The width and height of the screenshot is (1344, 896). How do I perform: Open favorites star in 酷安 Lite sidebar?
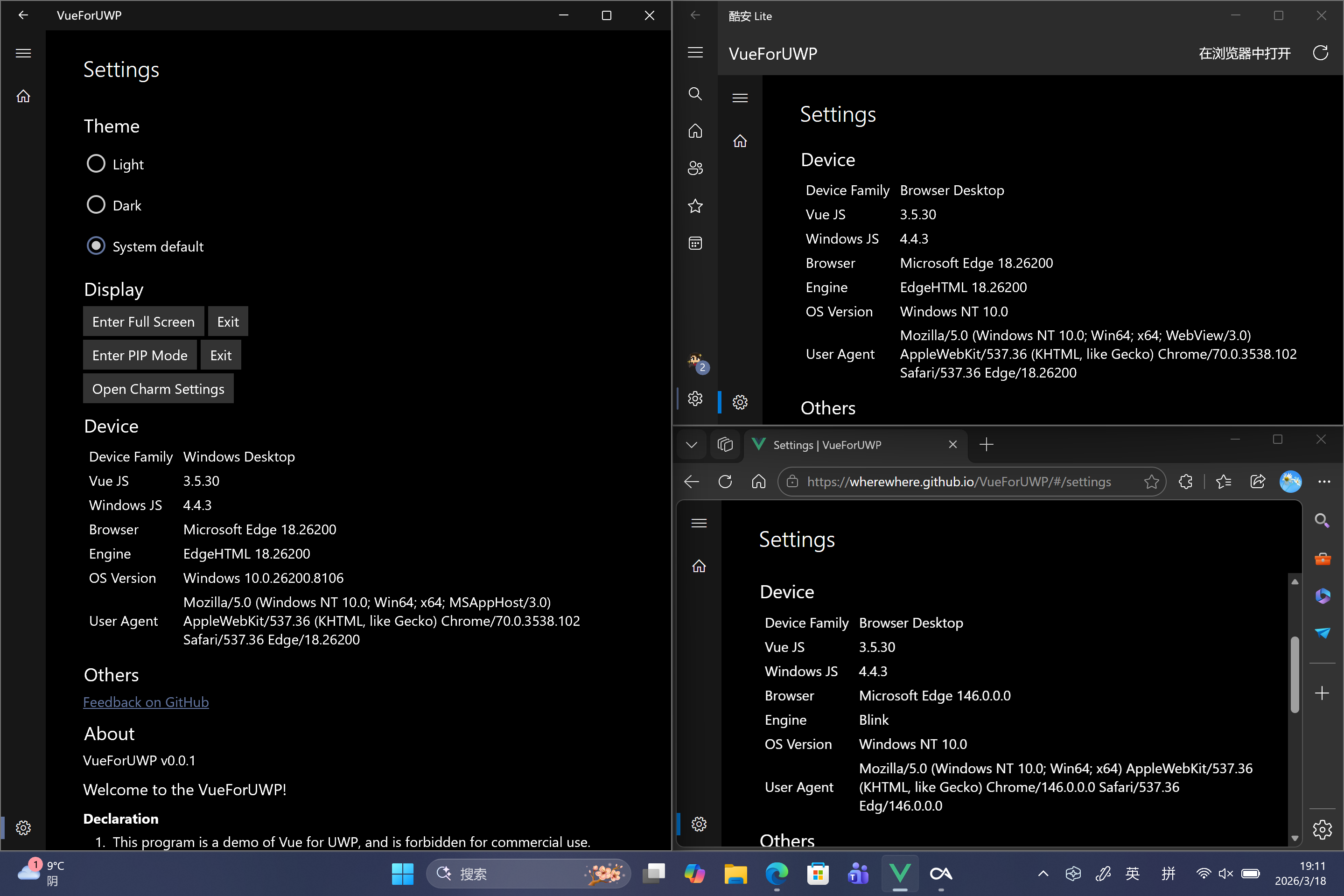click(695, 206)
